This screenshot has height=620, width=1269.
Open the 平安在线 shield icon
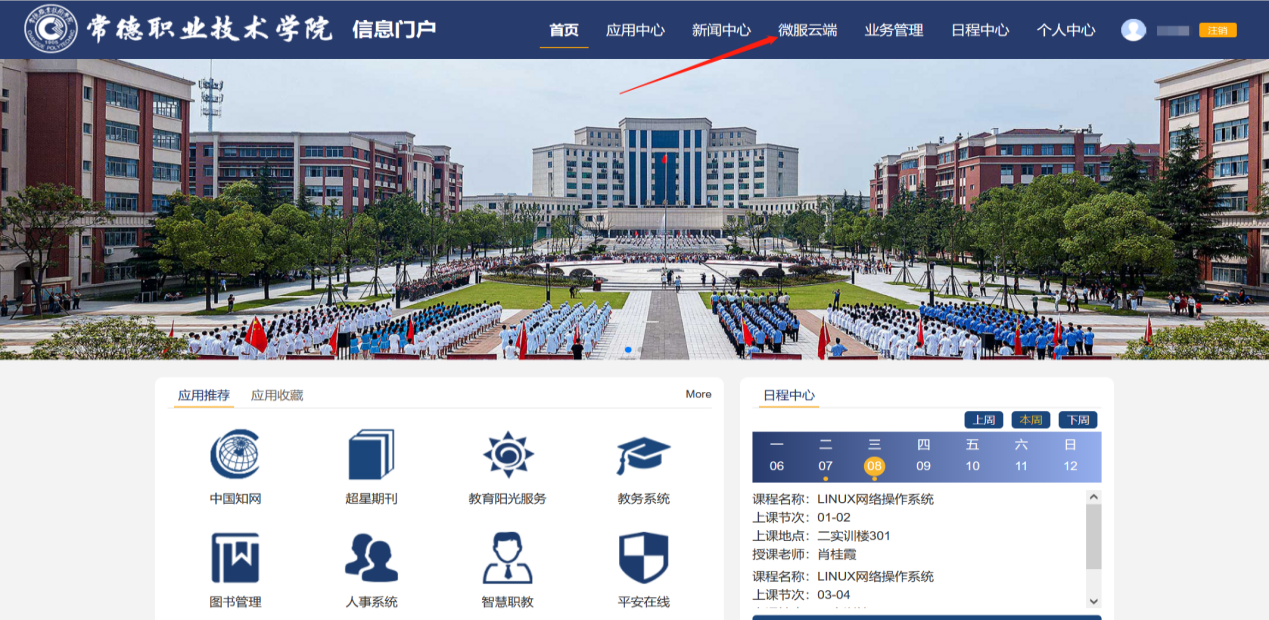pos(643,558)
